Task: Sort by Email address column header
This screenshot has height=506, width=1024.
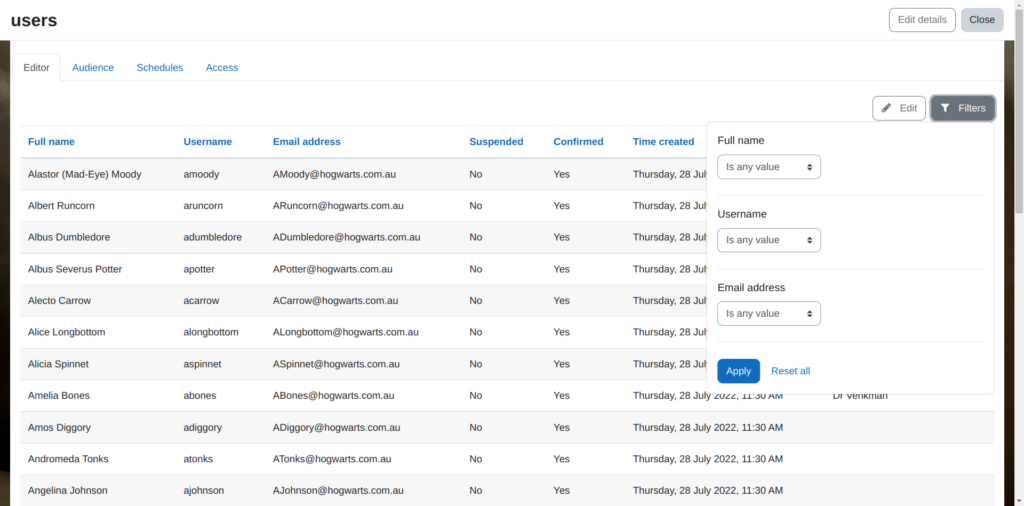Action: (x=307, y=142)
